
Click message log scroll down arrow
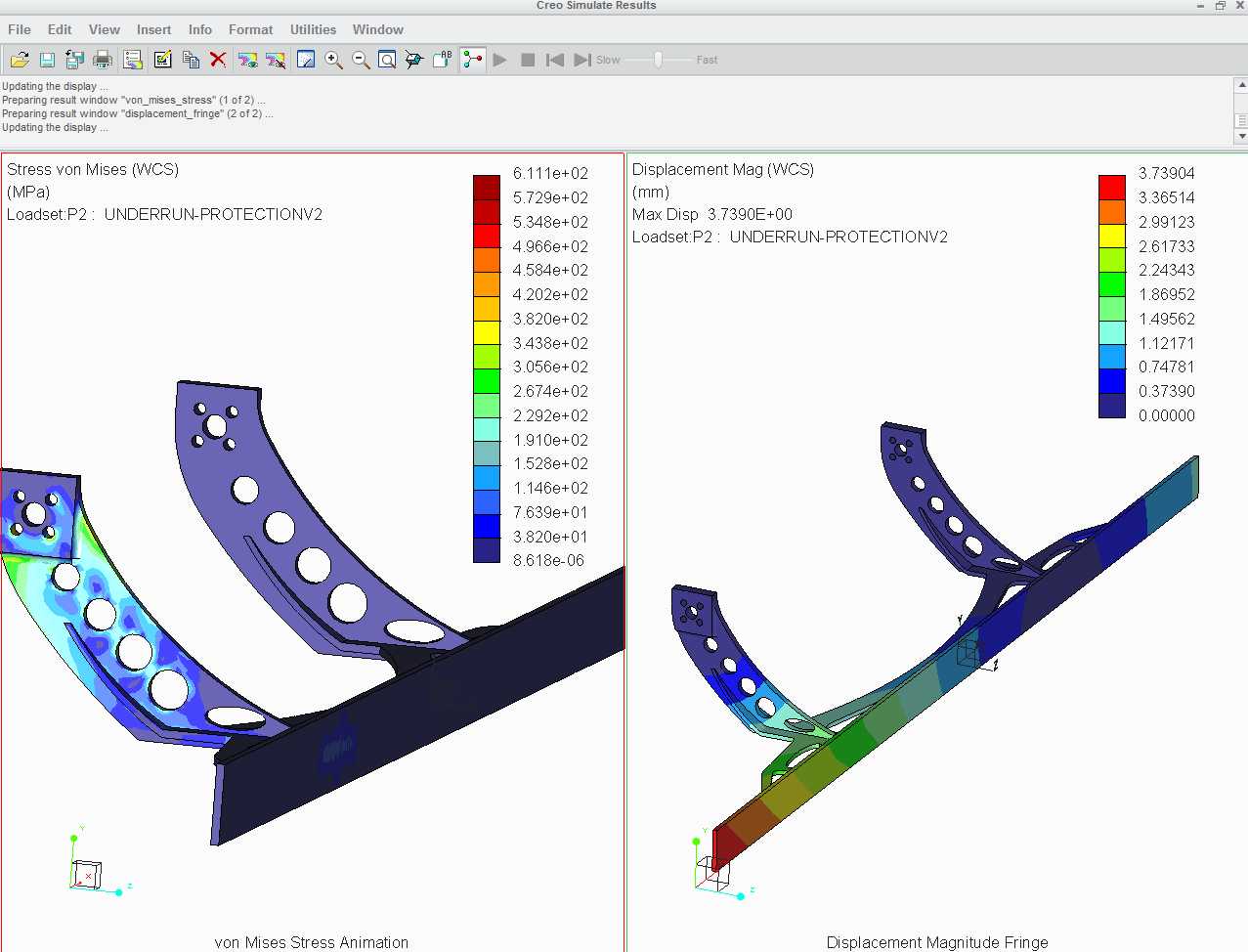(x=1241, y=137)
